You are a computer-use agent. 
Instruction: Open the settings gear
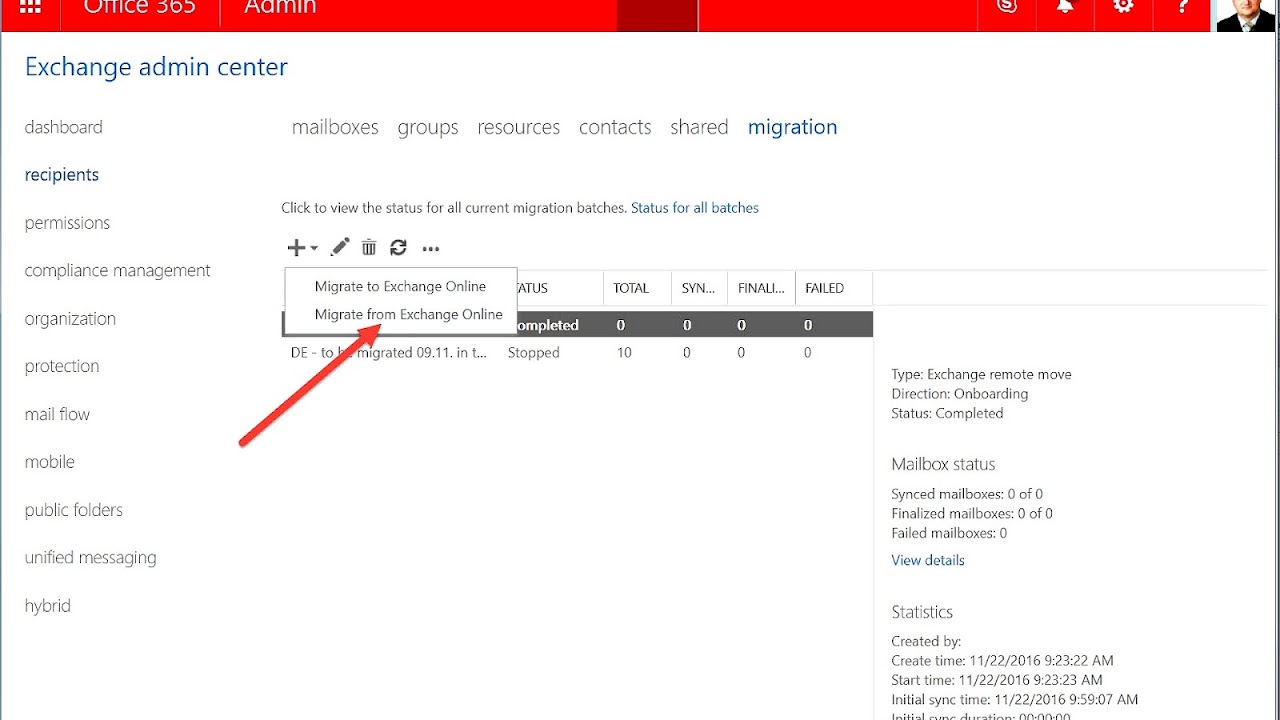click(1124, 8)
